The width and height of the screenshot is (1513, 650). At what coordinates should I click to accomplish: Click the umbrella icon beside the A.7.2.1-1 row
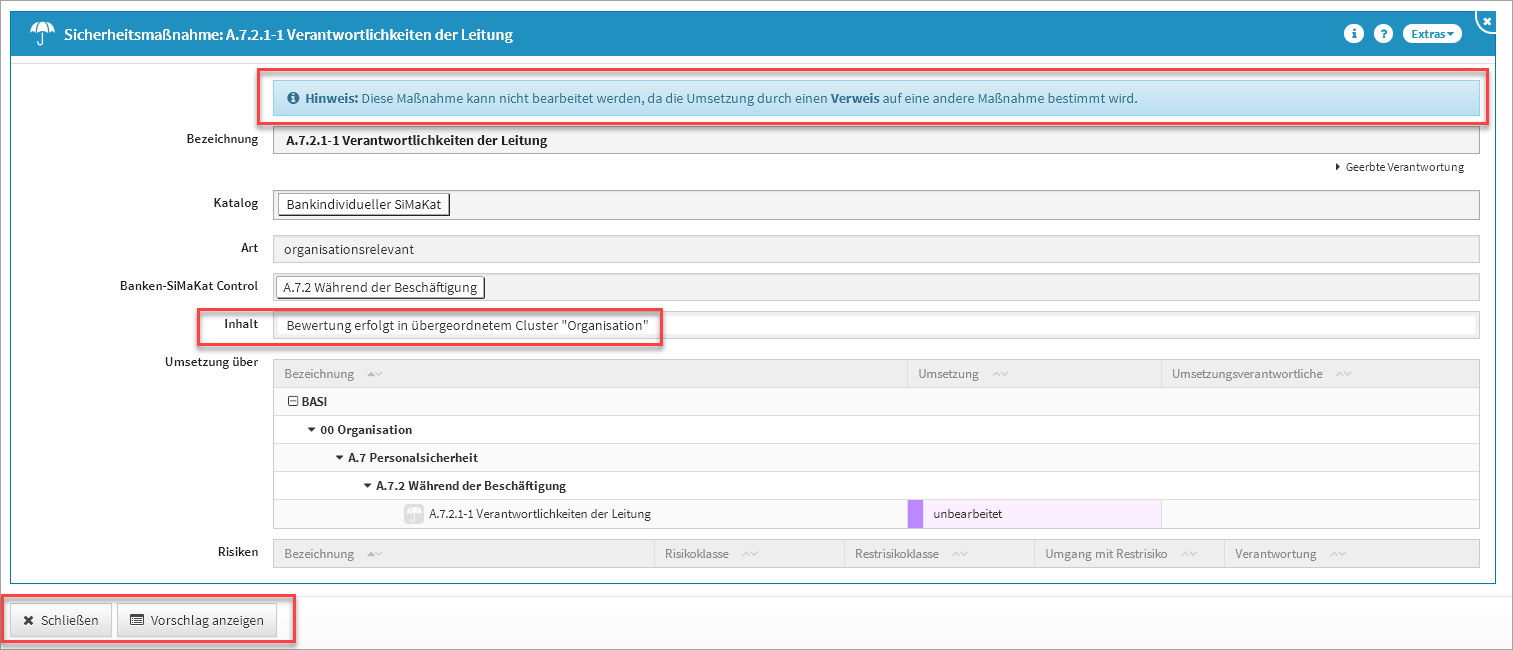pyautogui.click(x=413, y=514)
